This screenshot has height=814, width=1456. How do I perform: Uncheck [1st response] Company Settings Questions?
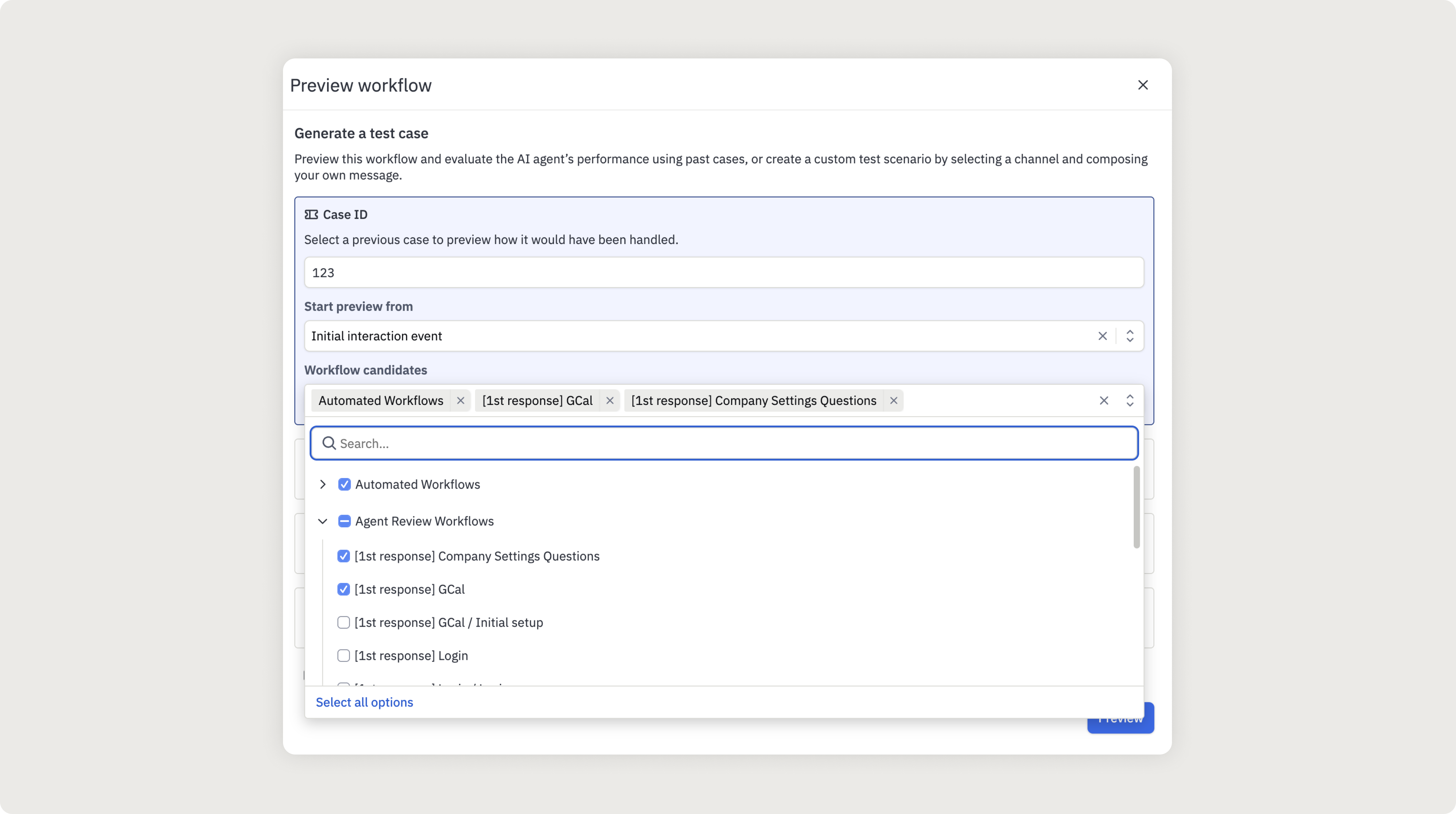[x=343, y=556]
